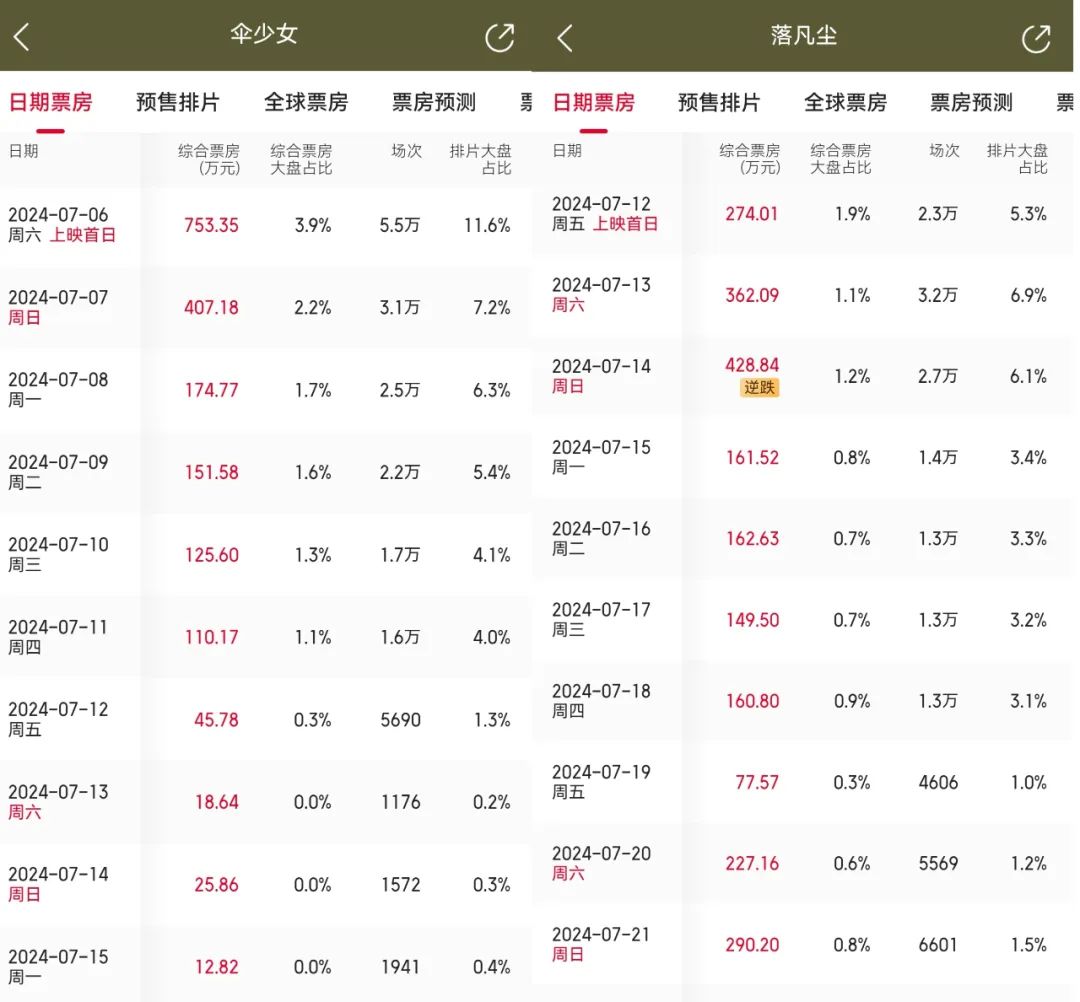Screen dimensions: 1080x1002
Task: Tap the share icon in 伞少女 header
Action: click(499, 38)
